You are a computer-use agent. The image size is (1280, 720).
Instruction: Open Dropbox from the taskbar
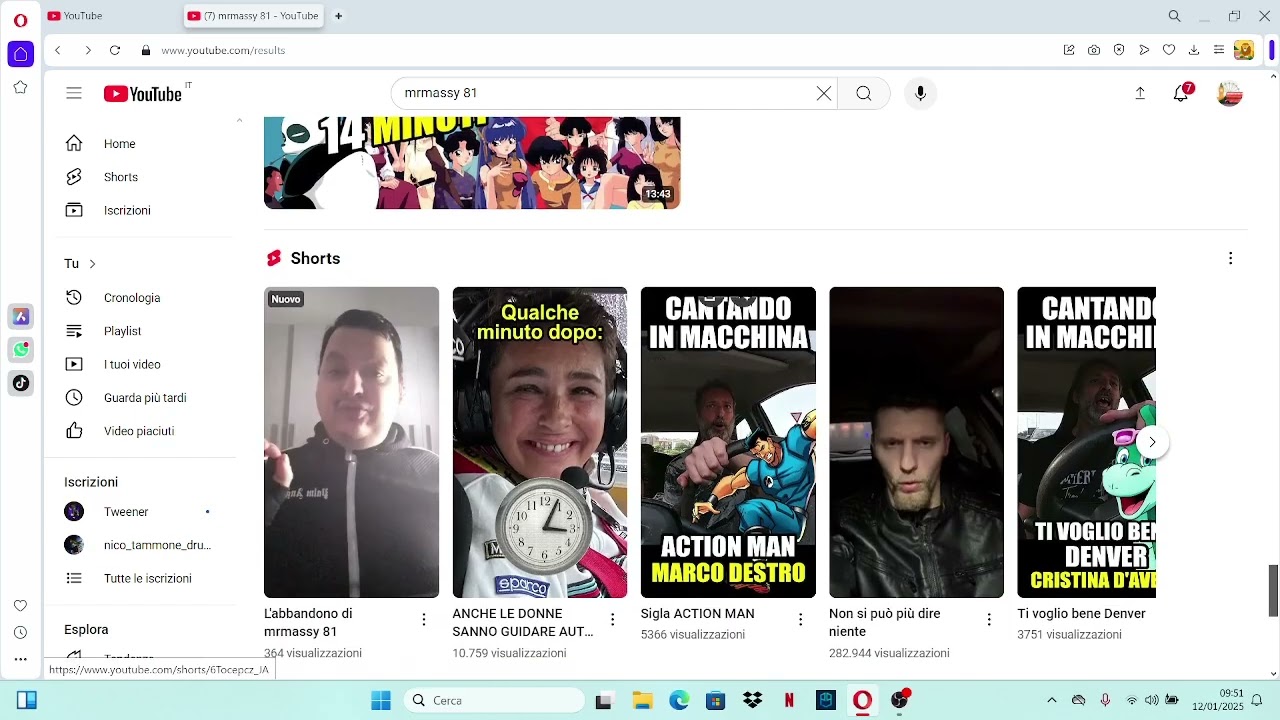752,700
